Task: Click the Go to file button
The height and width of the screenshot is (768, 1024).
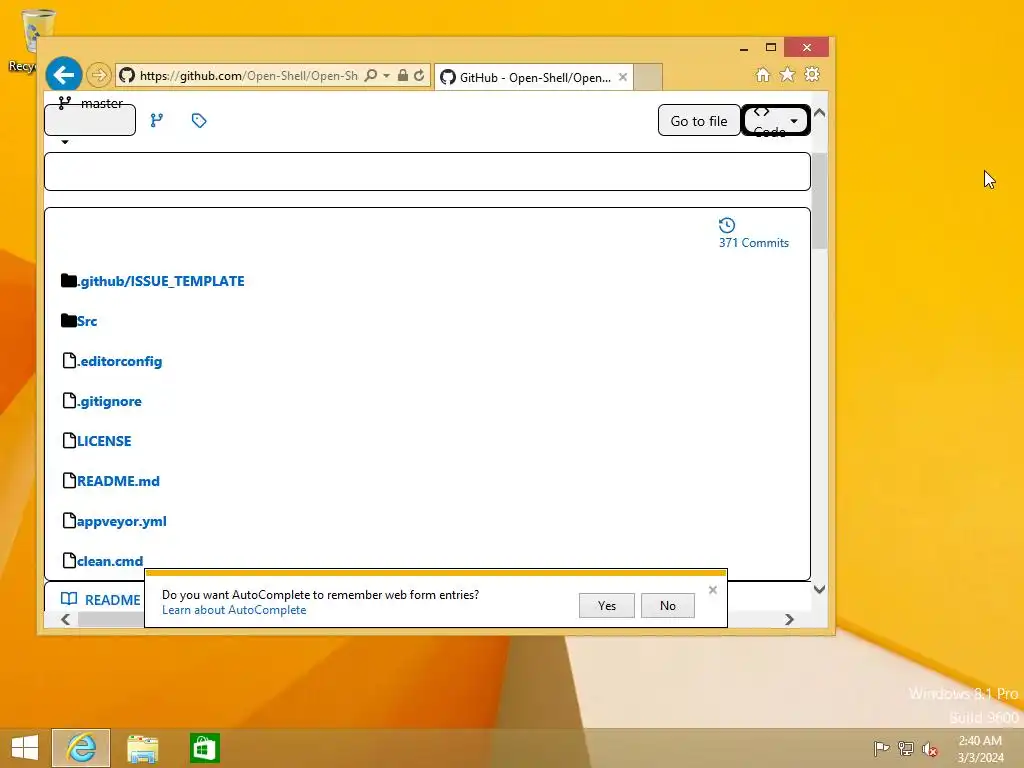Action: pos(699,121)
